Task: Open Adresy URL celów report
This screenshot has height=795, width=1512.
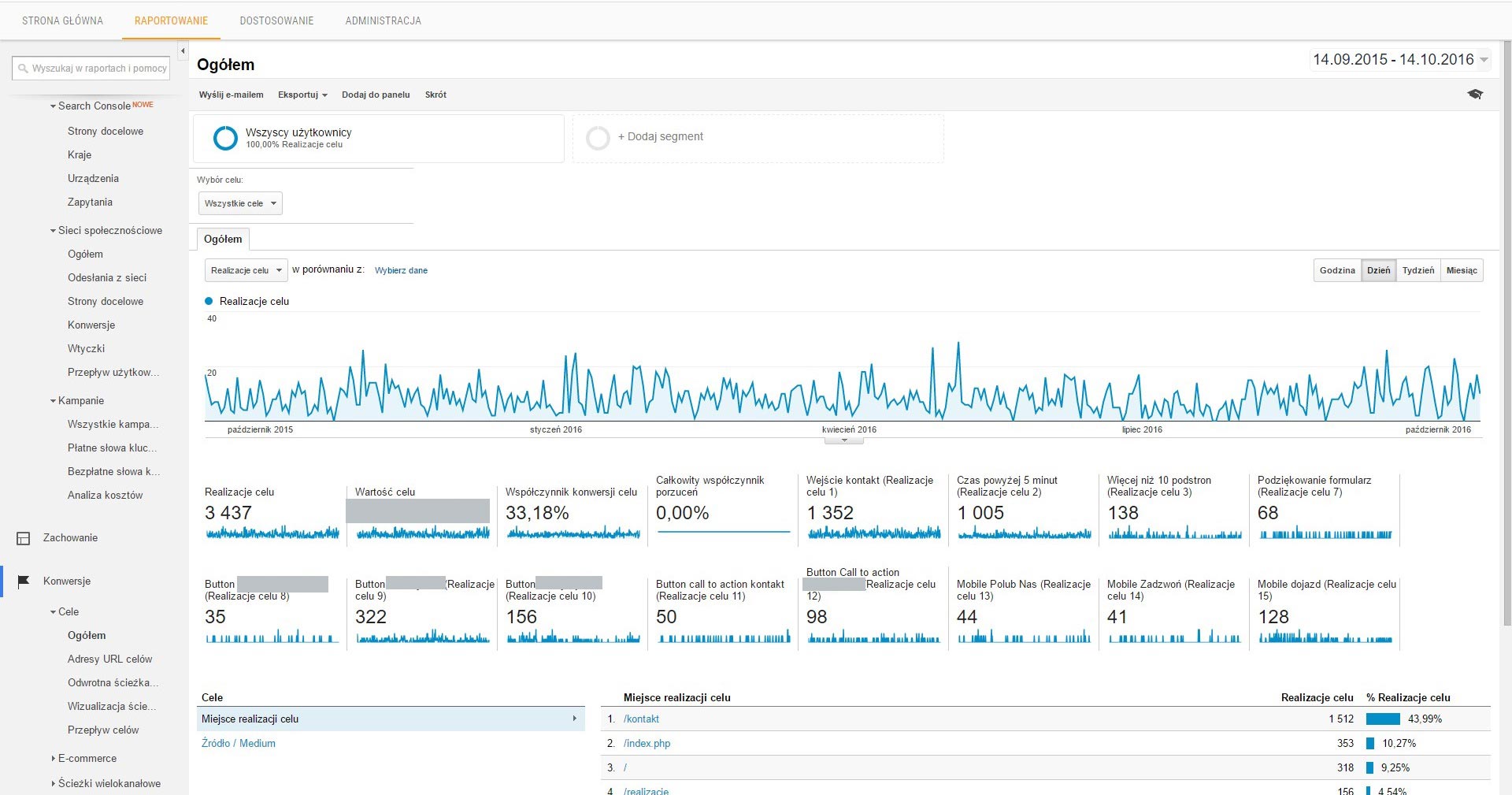Action: point(109,659)
